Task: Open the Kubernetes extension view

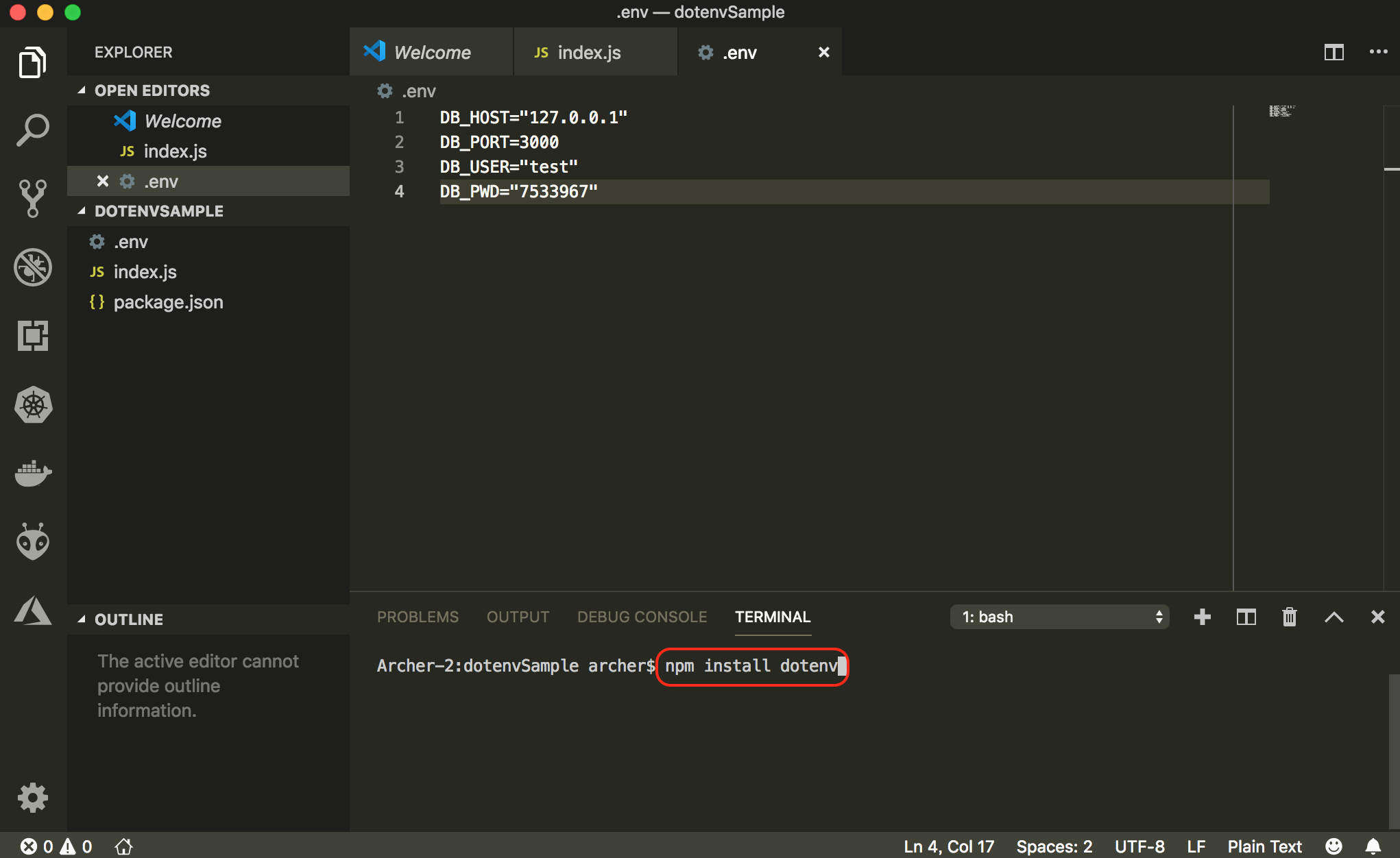Action: 32,405
